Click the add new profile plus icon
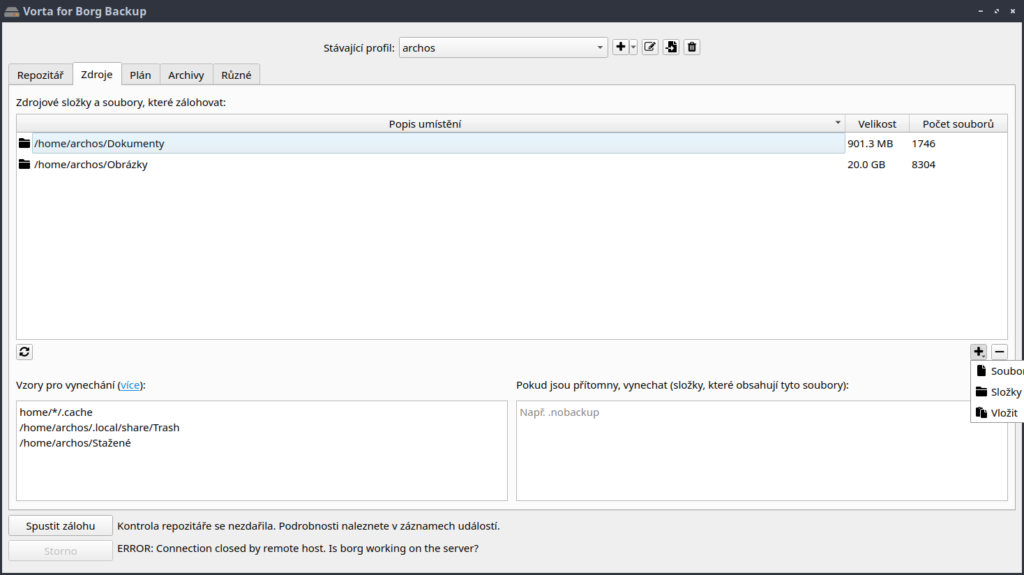 pyautogui.click(x=620, y=47)
